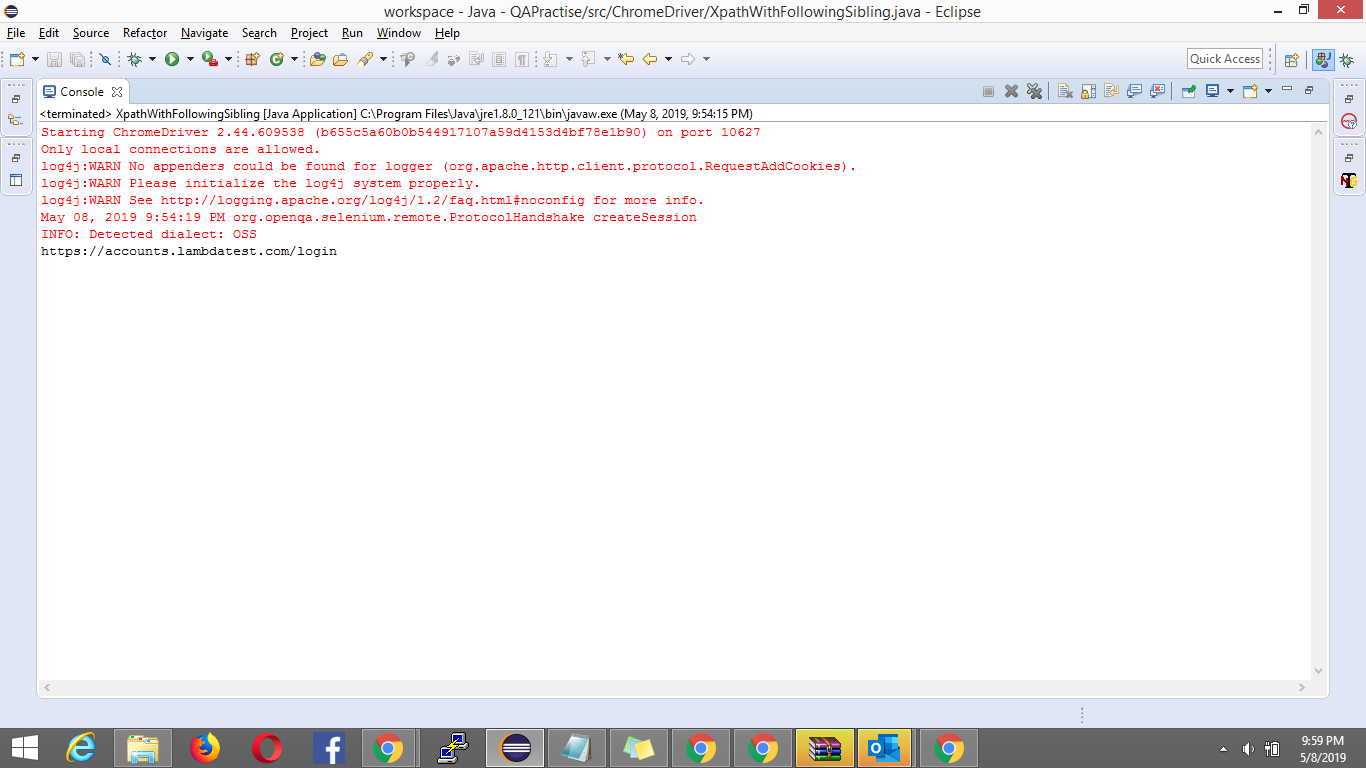Click the New Java Package icon
The image size is (1366, 768).
[252, 59]
